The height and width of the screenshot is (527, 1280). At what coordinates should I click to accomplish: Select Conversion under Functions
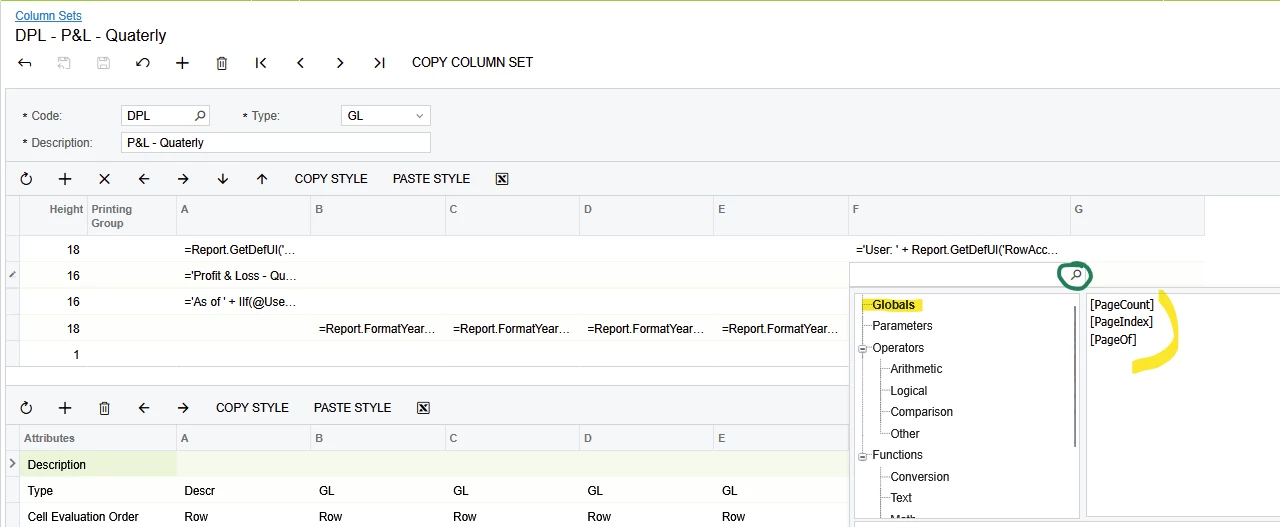pyautogui.click(x=920, y=477)
